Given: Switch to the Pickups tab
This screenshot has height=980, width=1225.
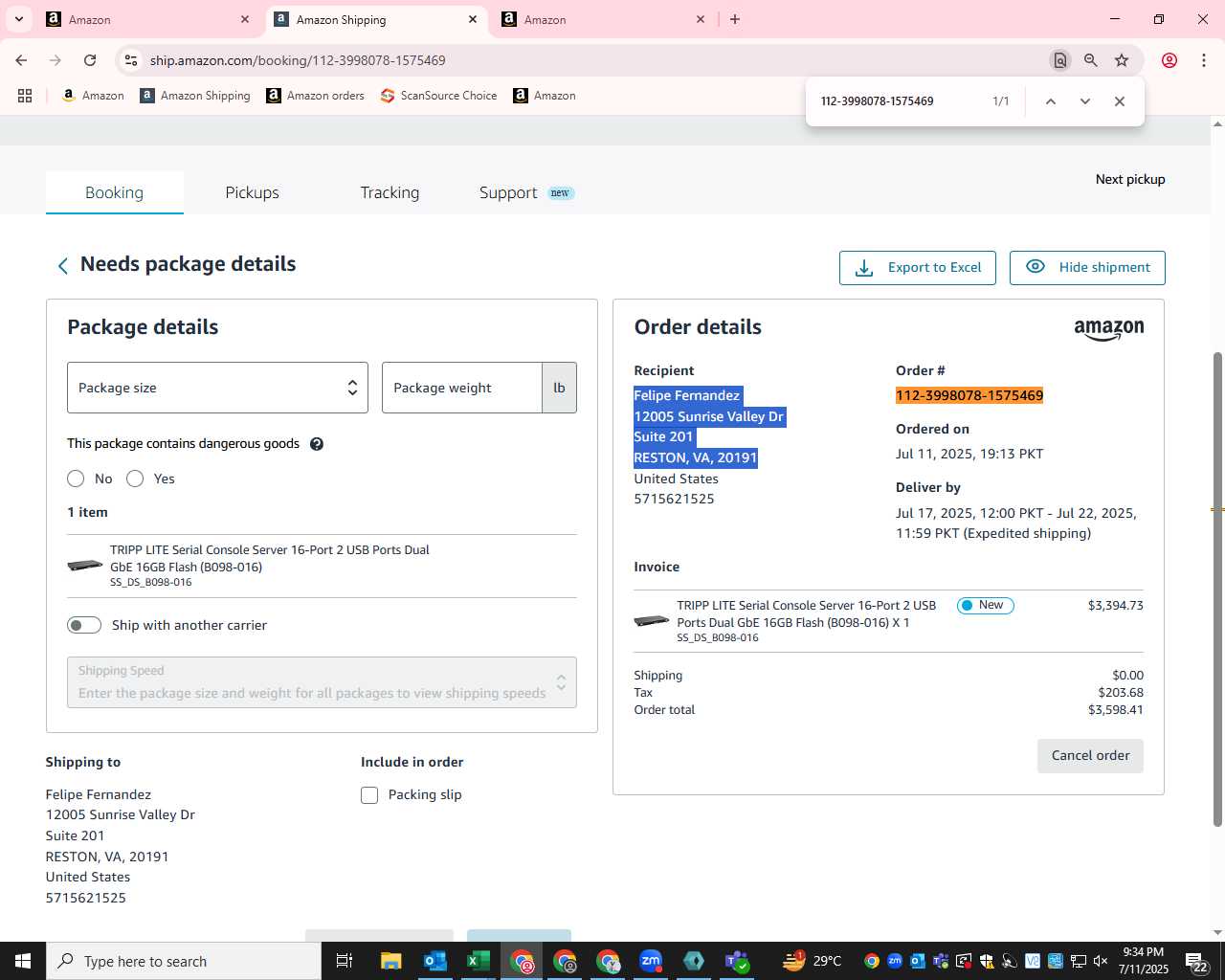Looking at the screenshot, I should coord(252,192).
